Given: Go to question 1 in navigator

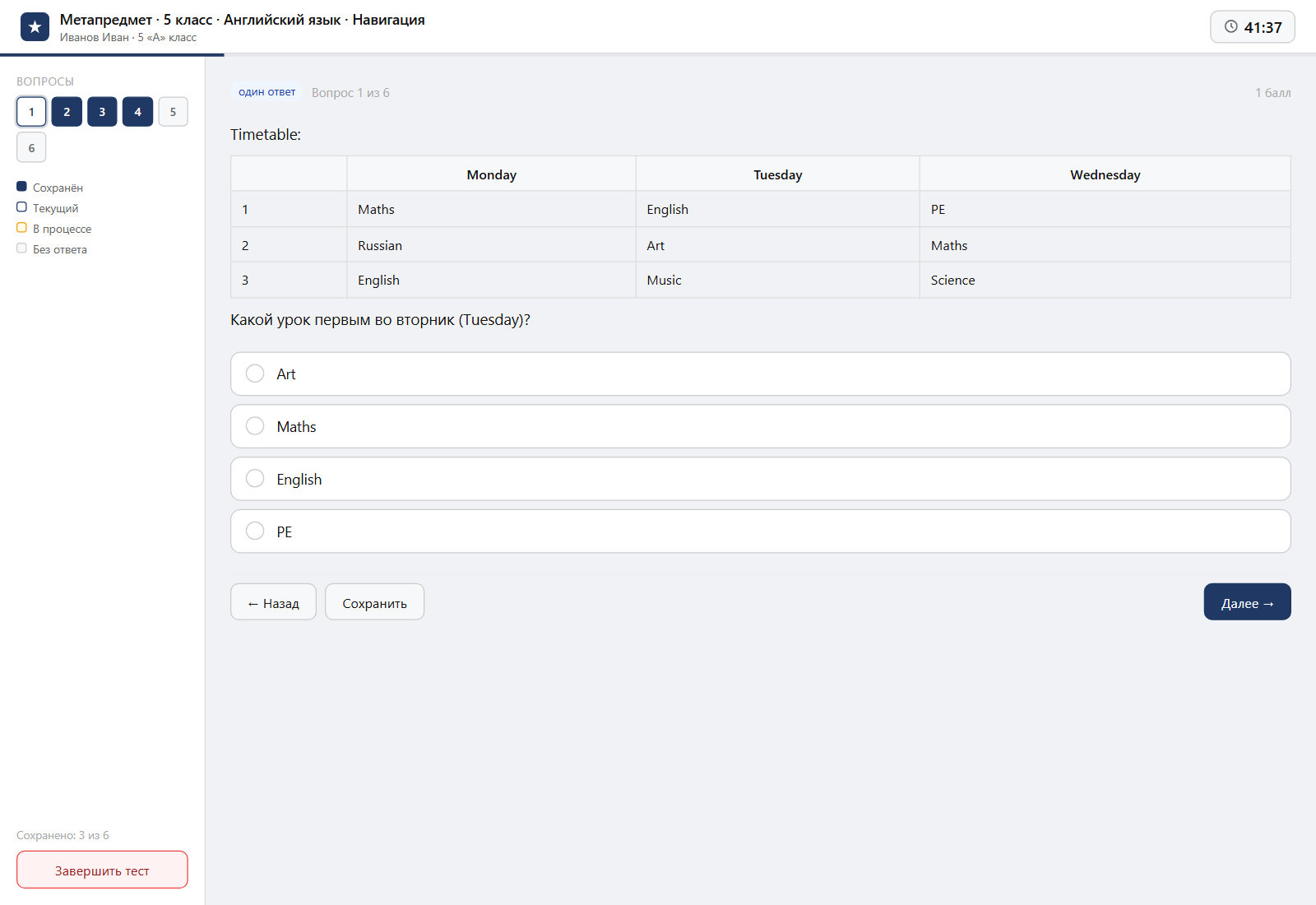Looking at the screenshot, I should 31,112.
